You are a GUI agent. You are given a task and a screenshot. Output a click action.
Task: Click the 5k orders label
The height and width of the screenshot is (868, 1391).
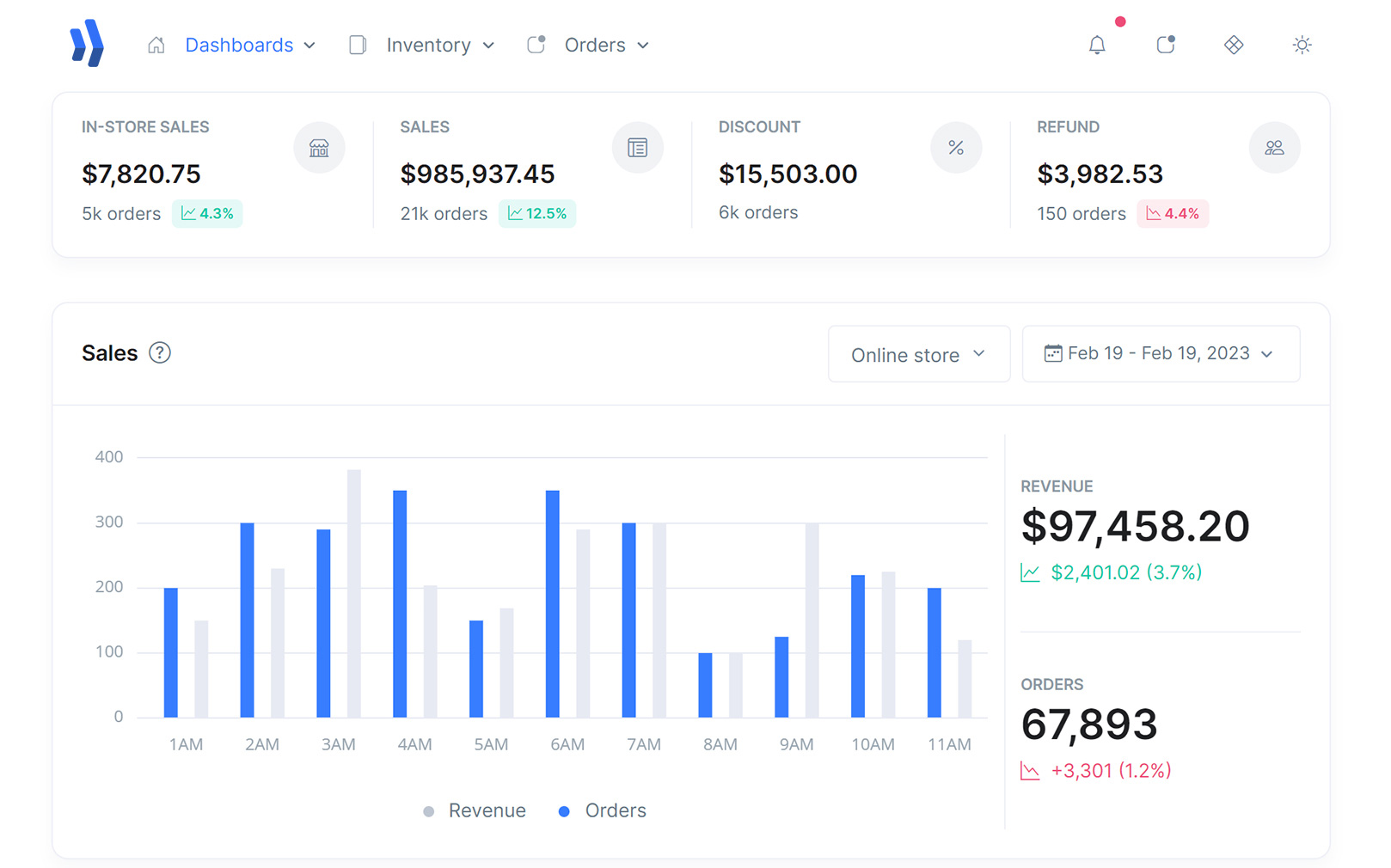[121, 214]
